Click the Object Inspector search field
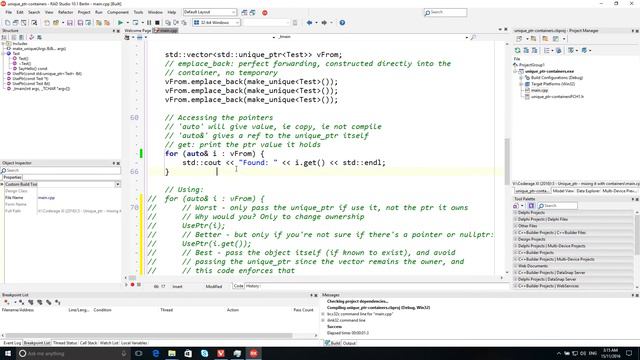640x360 pixels. [x=60, y=170]
